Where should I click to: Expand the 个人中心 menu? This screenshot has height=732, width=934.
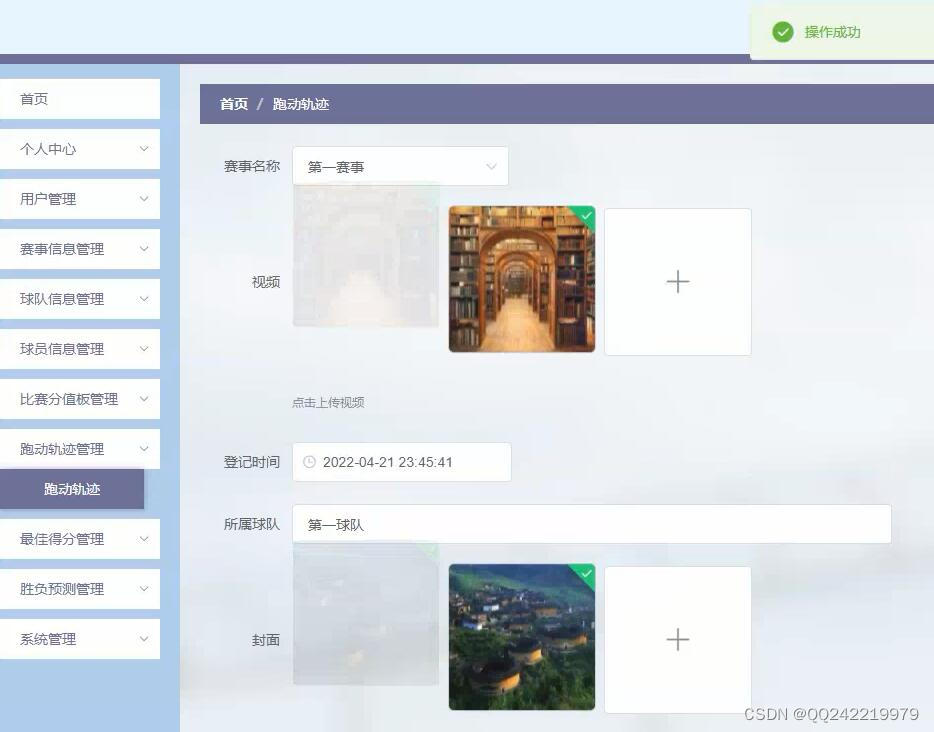pyautogui.click(x=80, y=149)
